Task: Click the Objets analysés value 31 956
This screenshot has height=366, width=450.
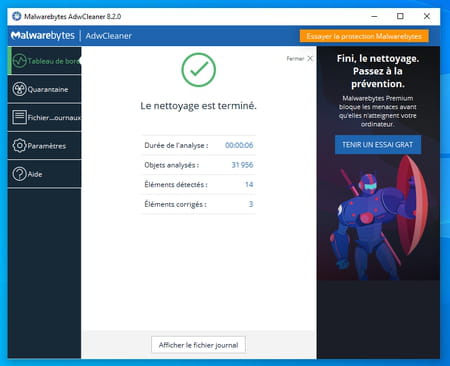Action: (242, 165)
